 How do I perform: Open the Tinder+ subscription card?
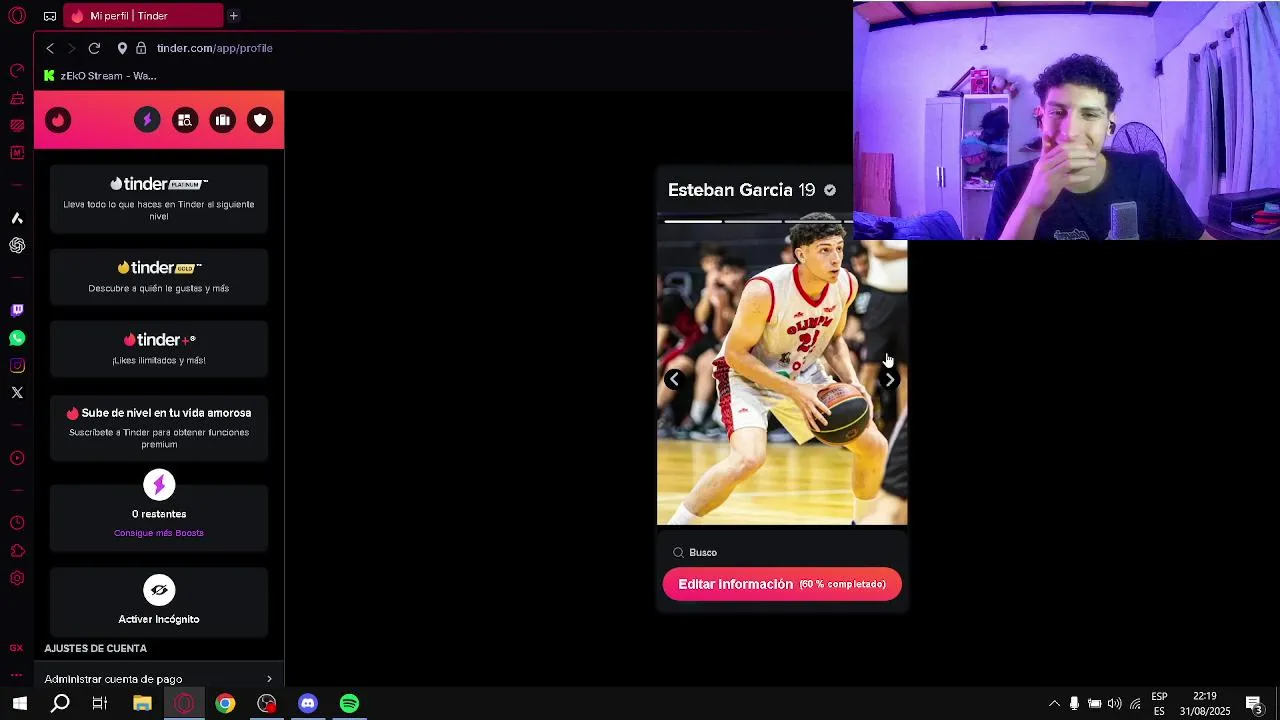[x=159, y=349]
